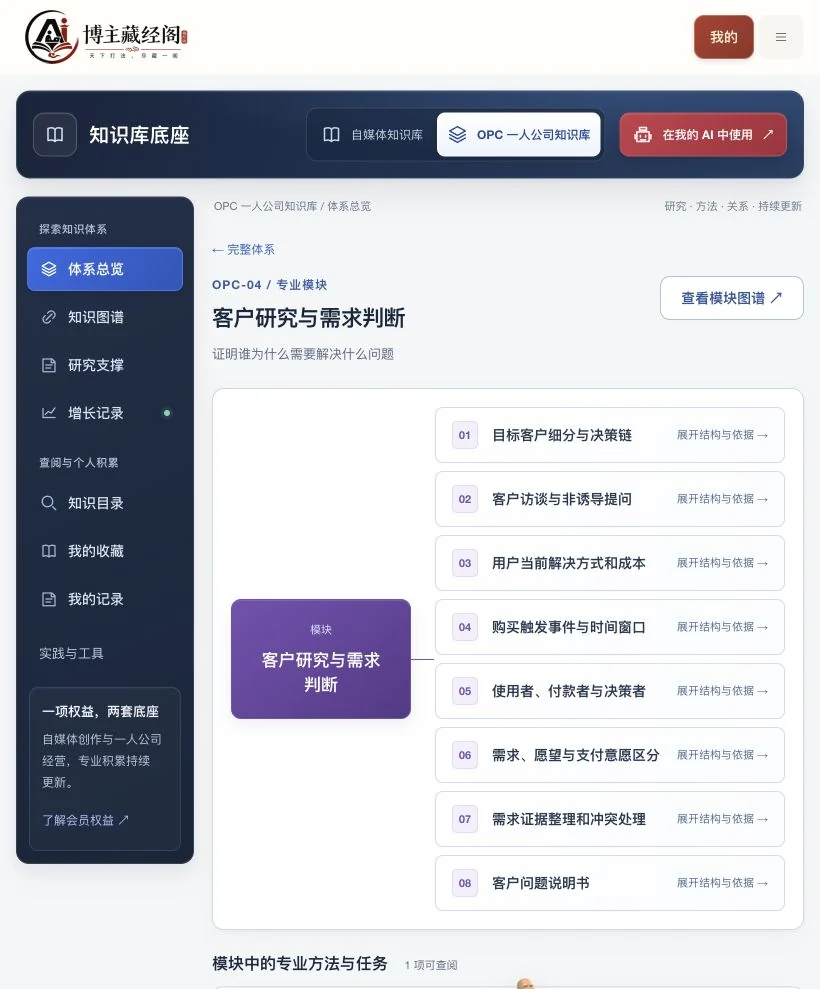Screen dimensions: 820x989
Task: Select OPC 一人公司知识库 tab
Action: click(518, 134)
